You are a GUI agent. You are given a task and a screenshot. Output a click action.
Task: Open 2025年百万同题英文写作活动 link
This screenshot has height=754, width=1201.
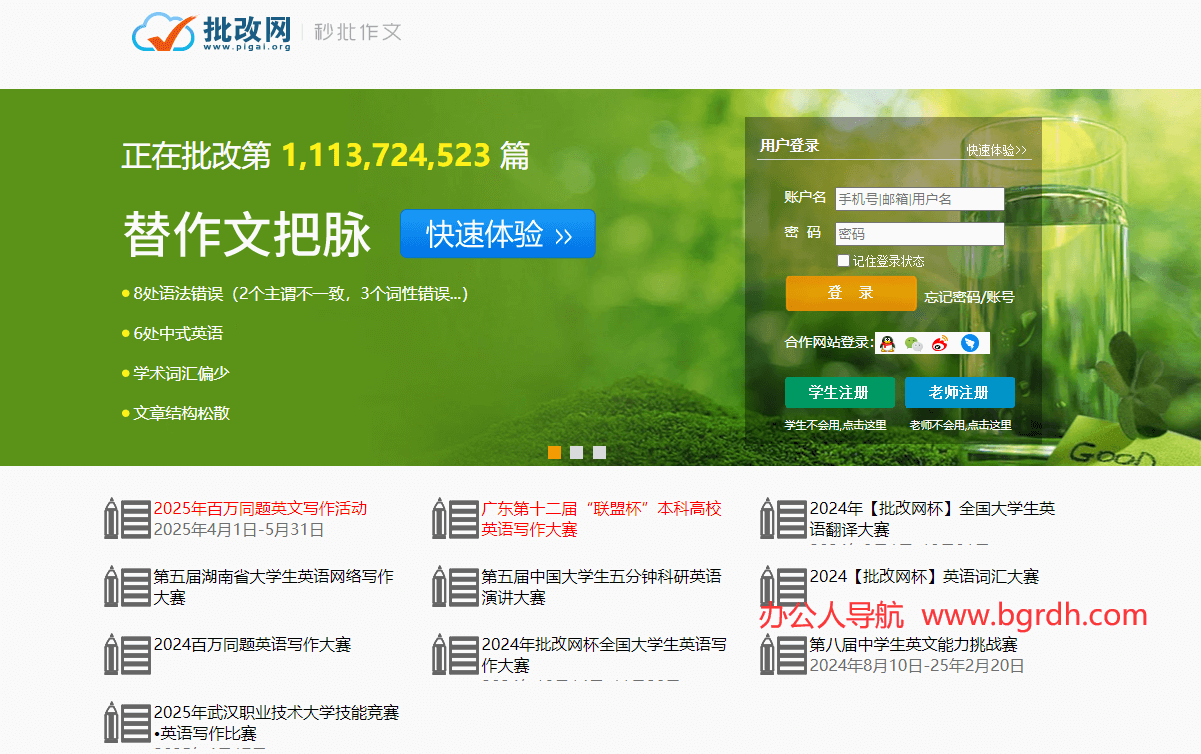click(x=260, y=508)
